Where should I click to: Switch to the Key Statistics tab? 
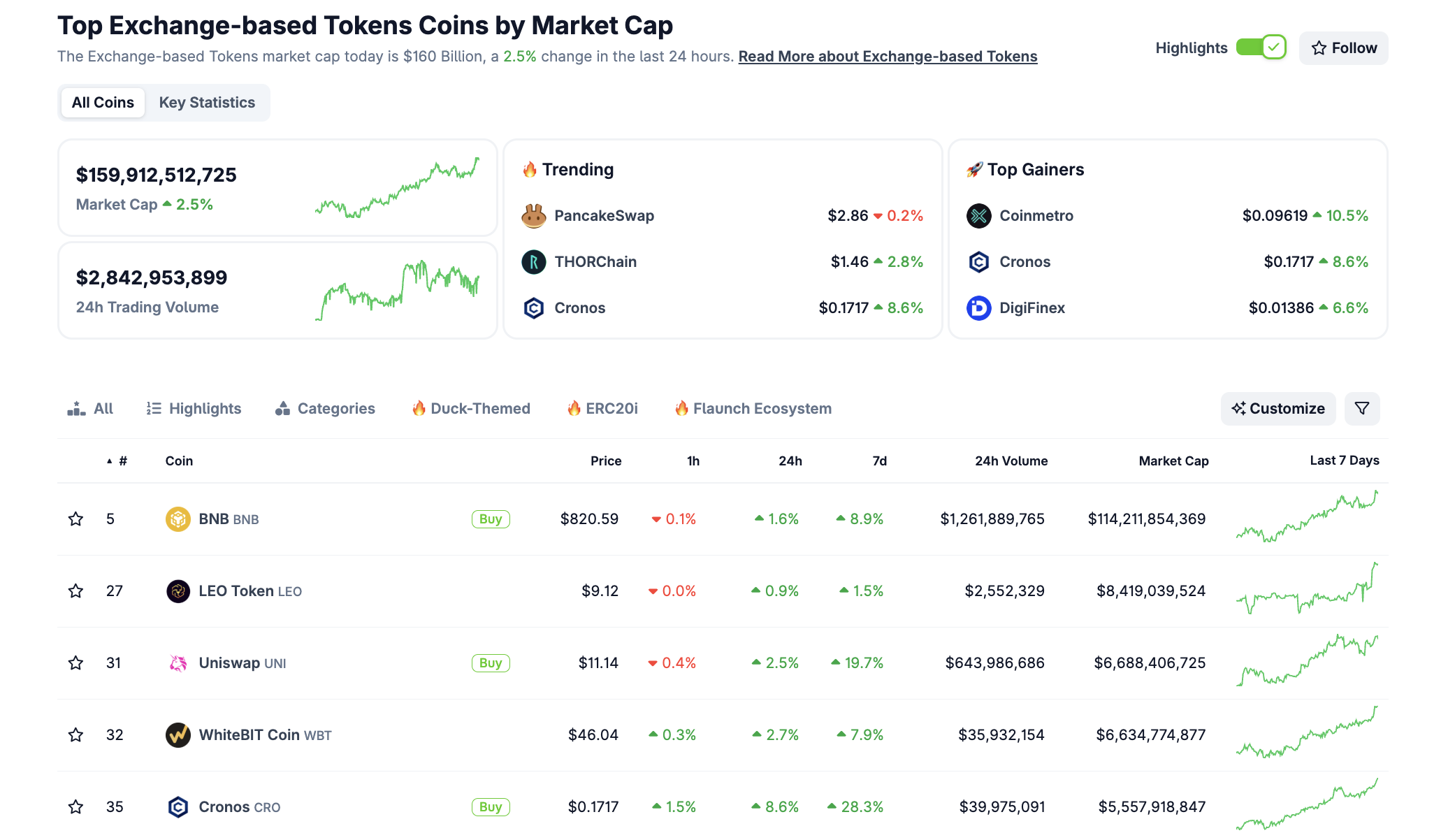pos(207,102)
